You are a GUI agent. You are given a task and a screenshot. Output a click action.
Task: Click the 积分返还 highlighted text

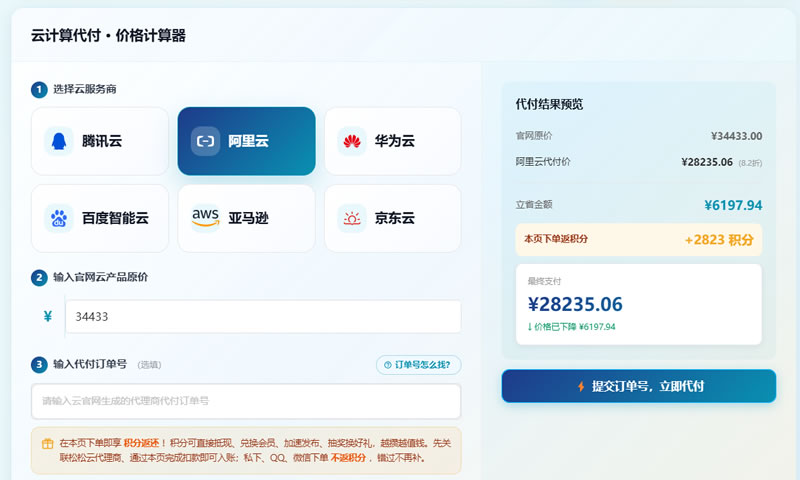141,443
